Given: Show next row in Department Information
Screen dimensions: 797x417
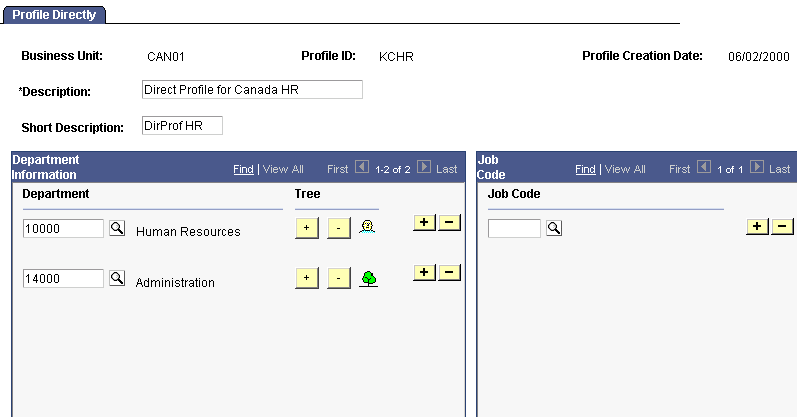Looking at the screenshot, I should 424,167.
